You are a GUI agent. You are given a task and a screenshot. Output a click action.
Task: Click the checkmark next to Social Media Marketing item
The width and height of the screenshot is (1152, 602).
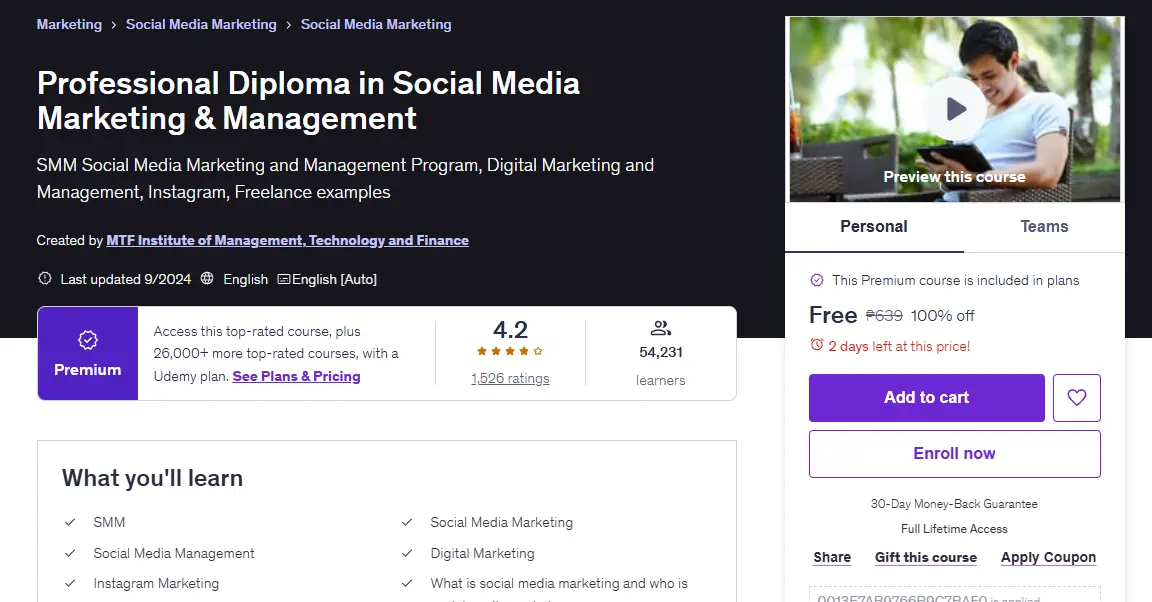click(x=407, y=522)
